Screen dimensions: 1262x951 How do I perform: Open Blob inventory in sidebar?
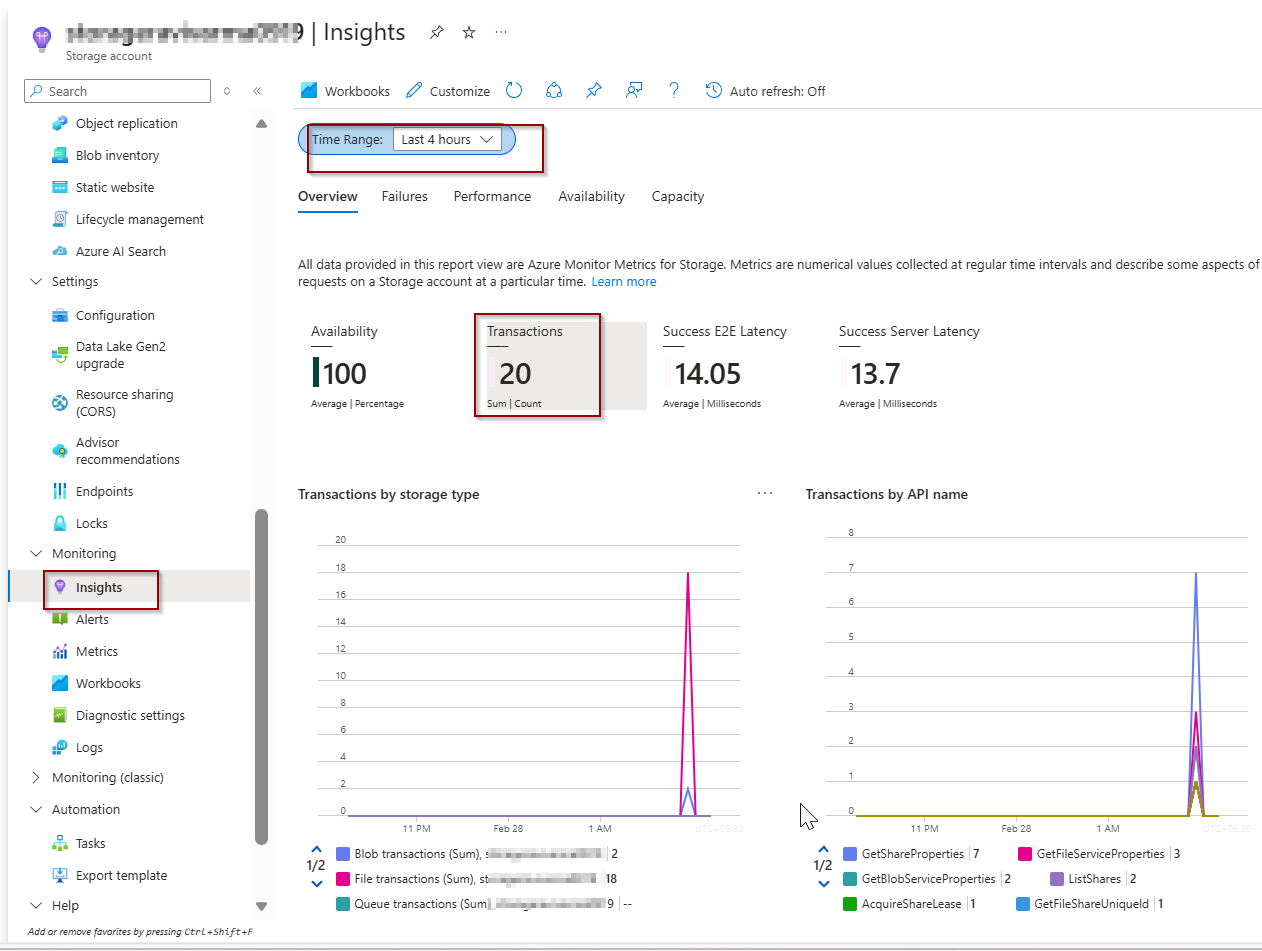coord(118,156)
